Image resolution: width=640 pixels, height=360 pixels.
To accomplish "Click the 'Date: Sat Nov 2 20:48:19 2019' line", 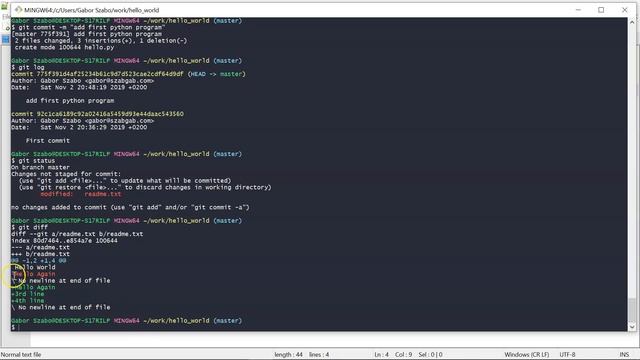I will tap(79, 87).
